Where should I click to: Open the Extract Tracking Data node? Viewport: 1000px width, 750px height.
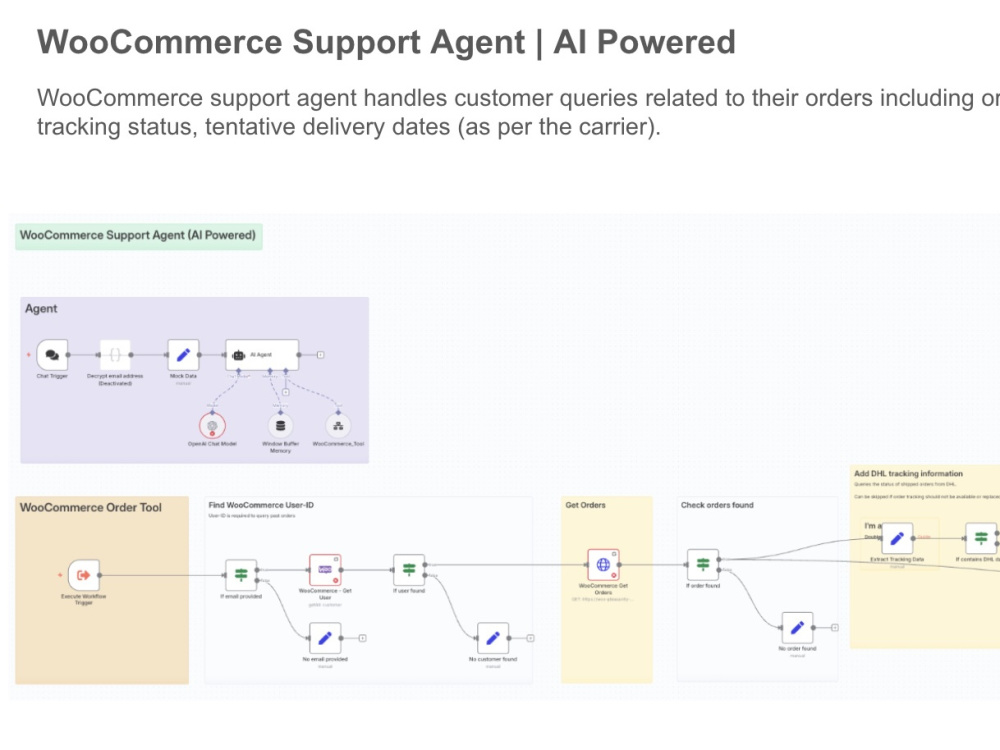point(897,539)
